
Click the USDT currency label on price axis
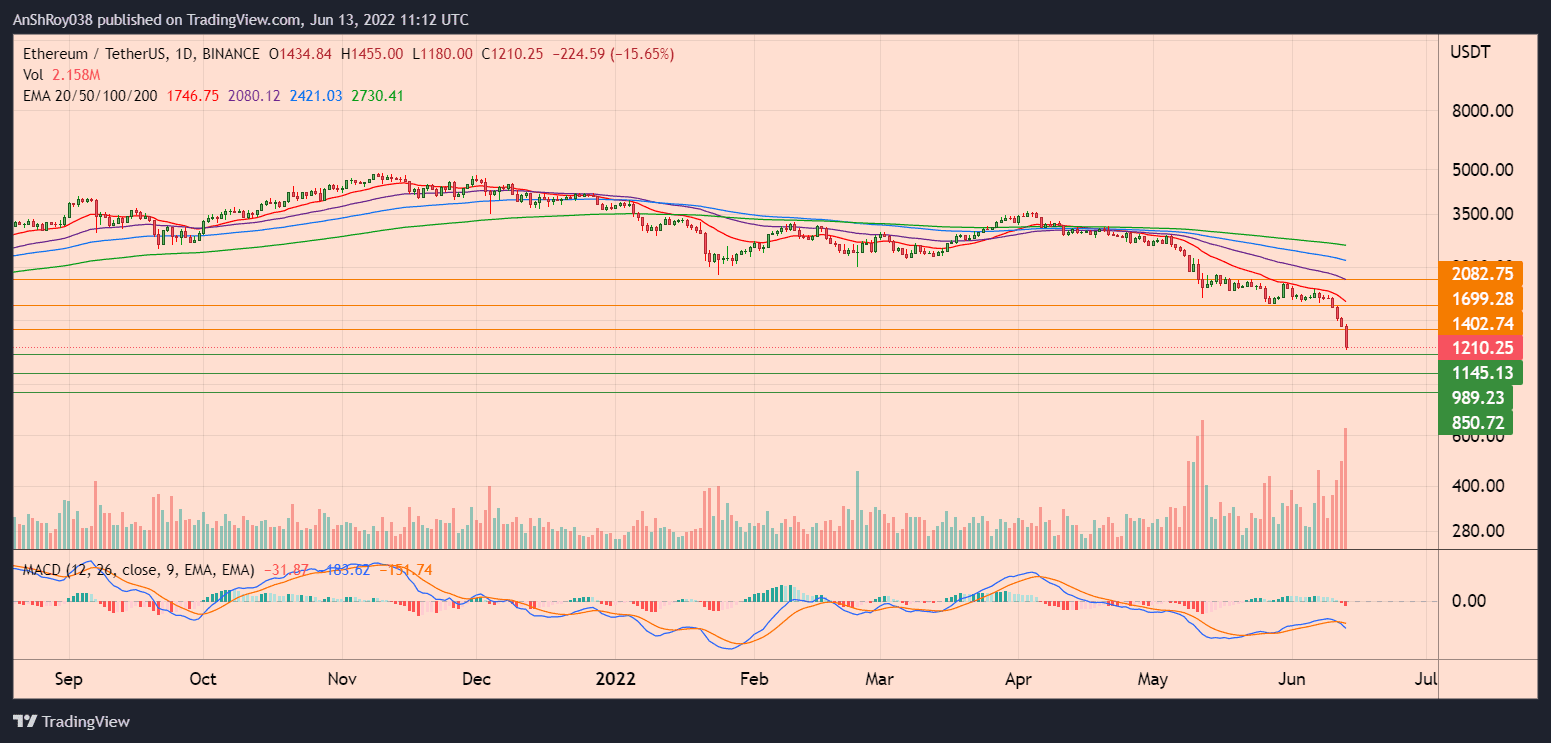pyautogui.click(x=1470, y=51)
